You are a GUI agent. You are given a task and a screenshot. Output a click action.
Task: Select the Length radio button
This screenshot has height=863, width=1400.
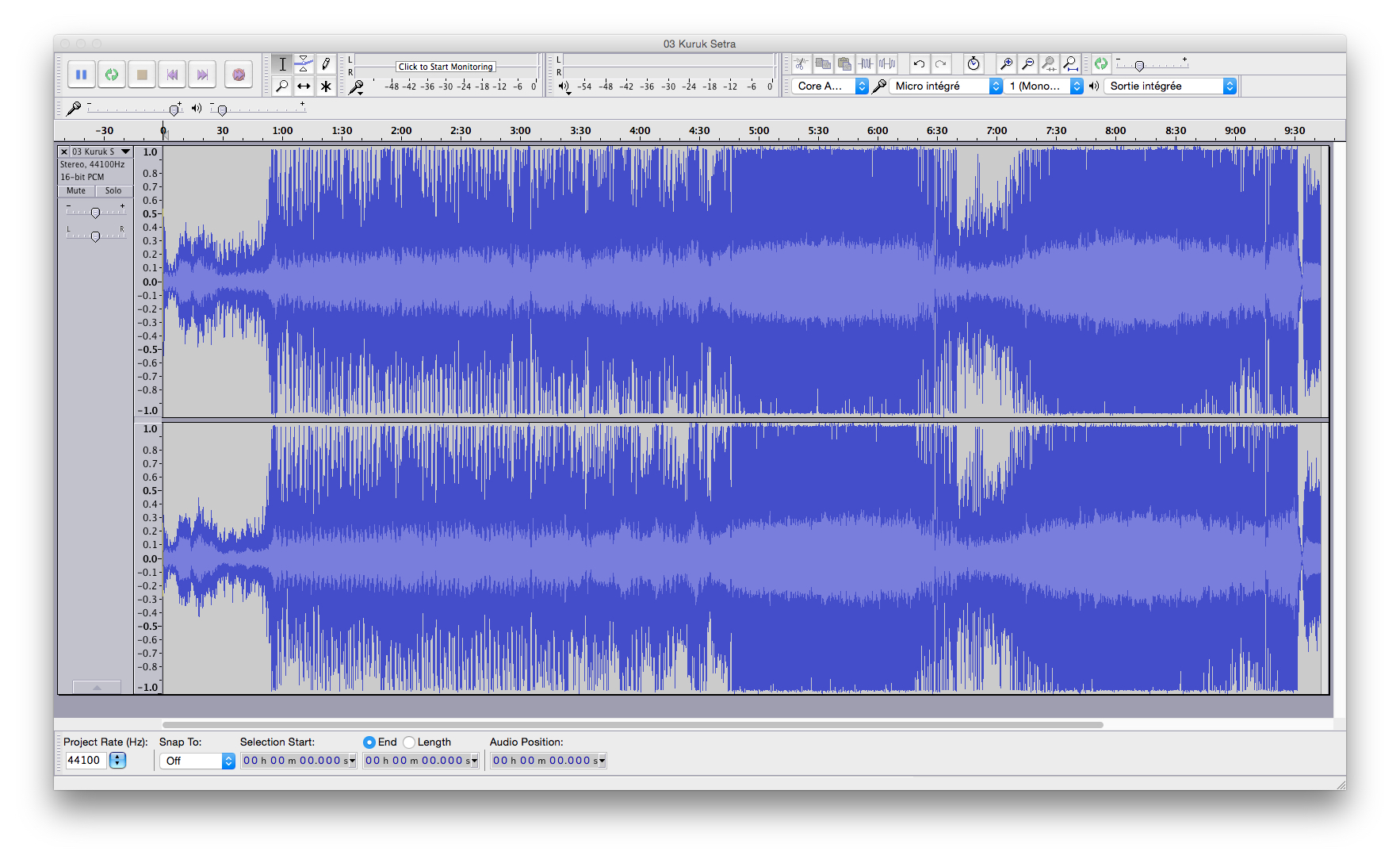coord(409,742)
